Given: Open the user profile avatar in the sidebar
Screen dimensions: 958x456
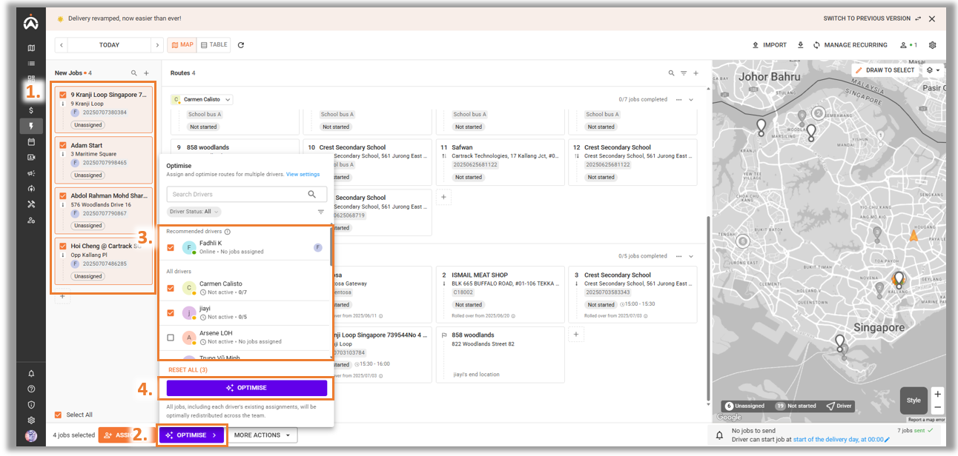Looking at the screenshot, I should (x=31, y=436).
